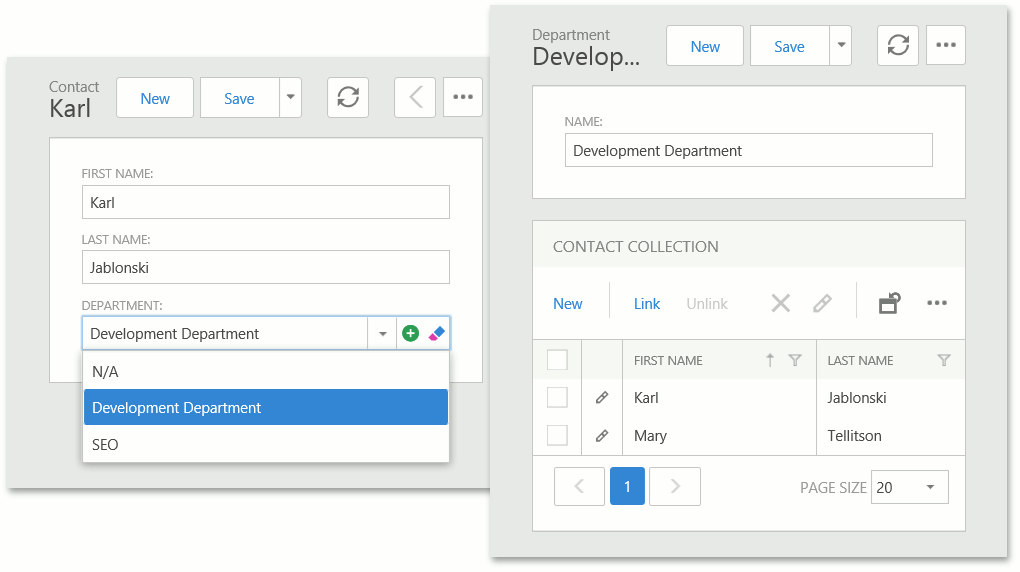Edit selected contact from collection toolbar pencil
The width and height of the screenshot is (1020, 572).
pos(822,303)
